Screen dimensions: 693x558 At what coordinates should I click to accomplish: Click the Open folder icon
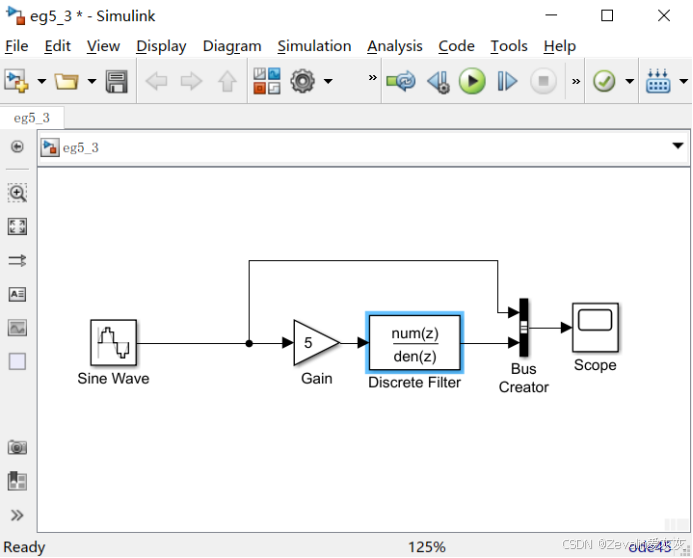(x=67, y=81)
